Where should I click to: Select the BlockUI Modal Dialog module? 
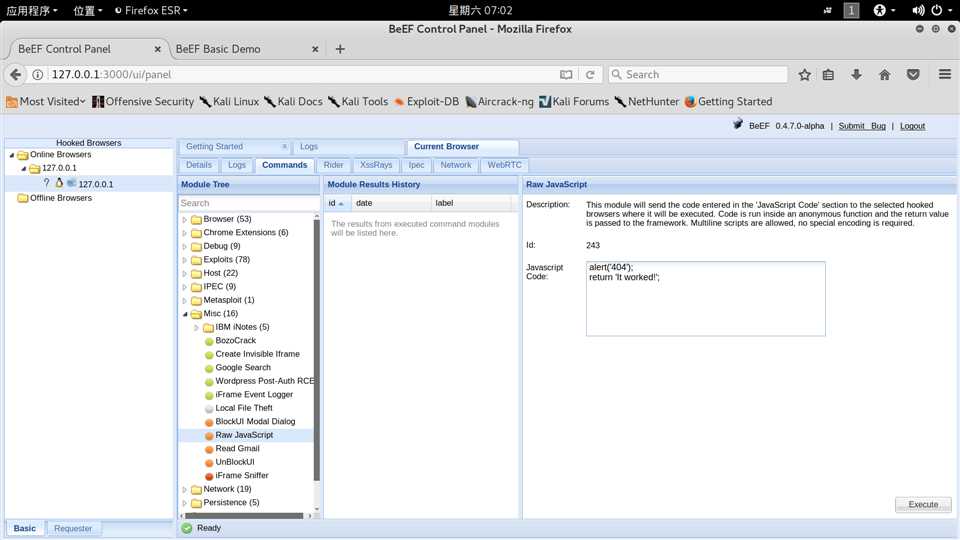click(x=255, y=421)
